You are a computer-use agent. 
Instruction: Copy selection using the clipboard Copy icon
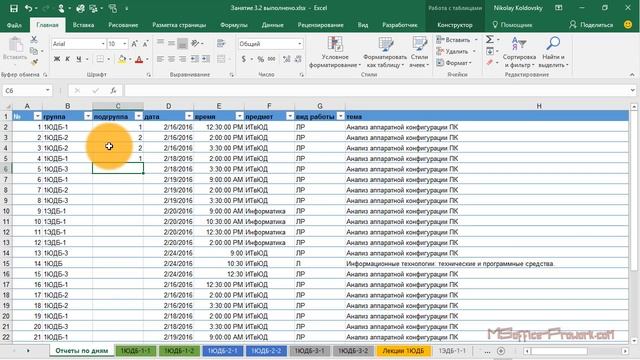point(34,51)
